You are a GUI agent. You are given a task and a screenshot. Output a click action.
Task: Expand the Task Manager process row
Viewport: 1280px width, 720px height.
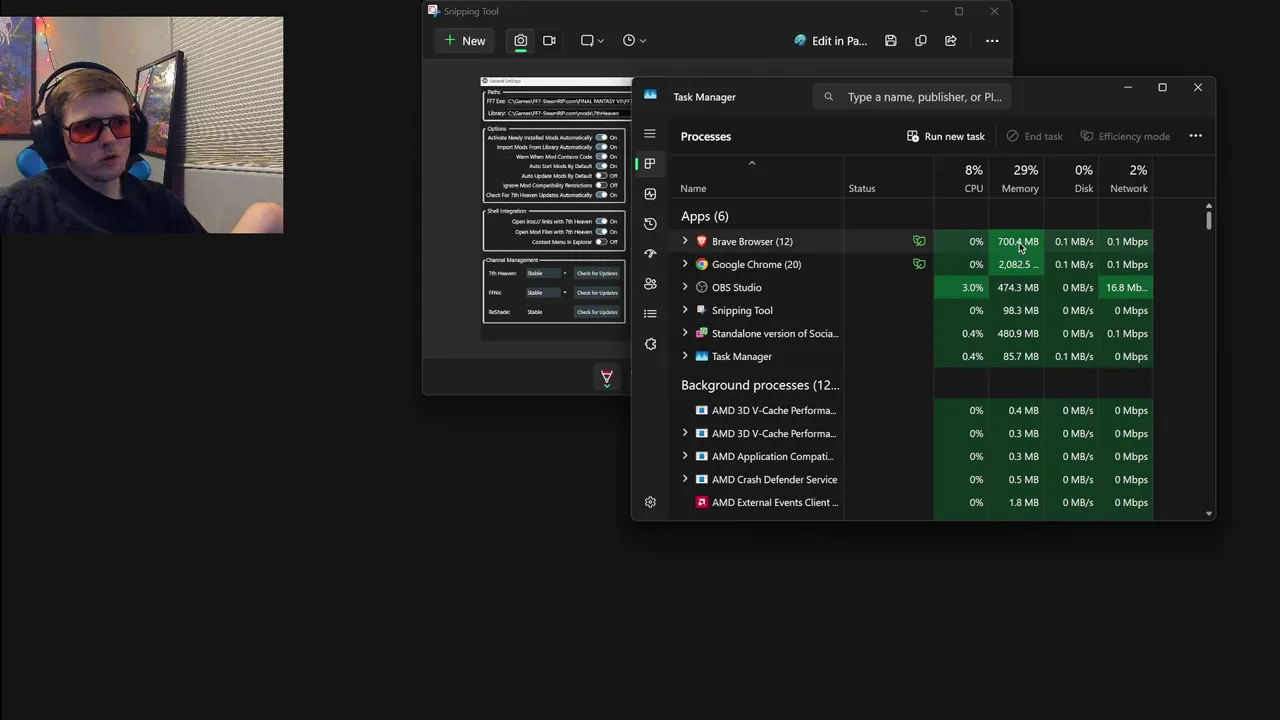pos(685,356)
